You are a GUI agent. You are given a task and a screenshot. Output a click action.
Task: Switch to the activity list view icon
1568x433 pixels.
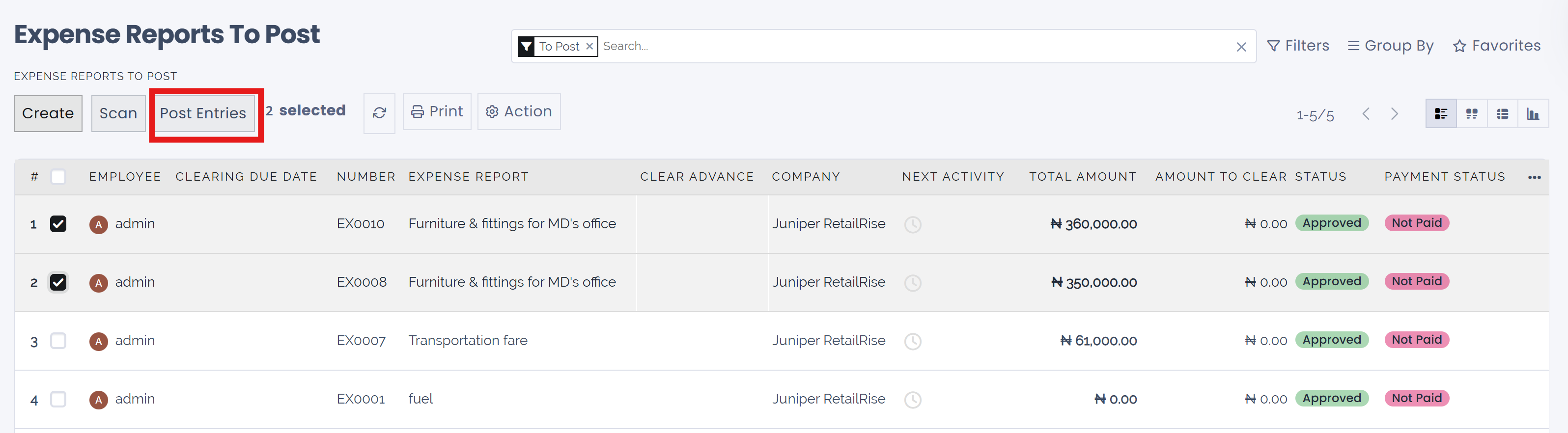[x=1502, y=114]
